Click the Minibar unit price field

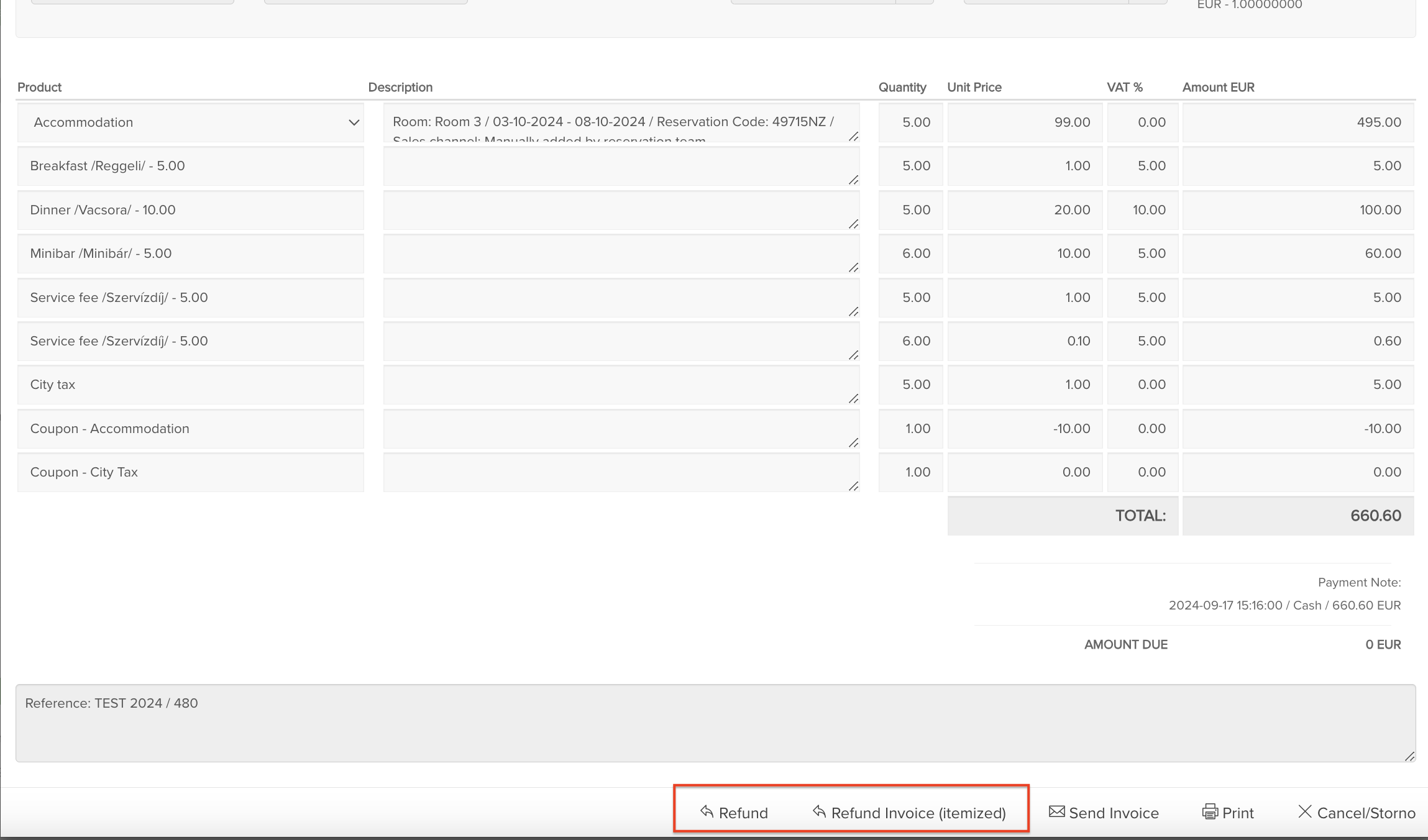tap(1025, 253)
